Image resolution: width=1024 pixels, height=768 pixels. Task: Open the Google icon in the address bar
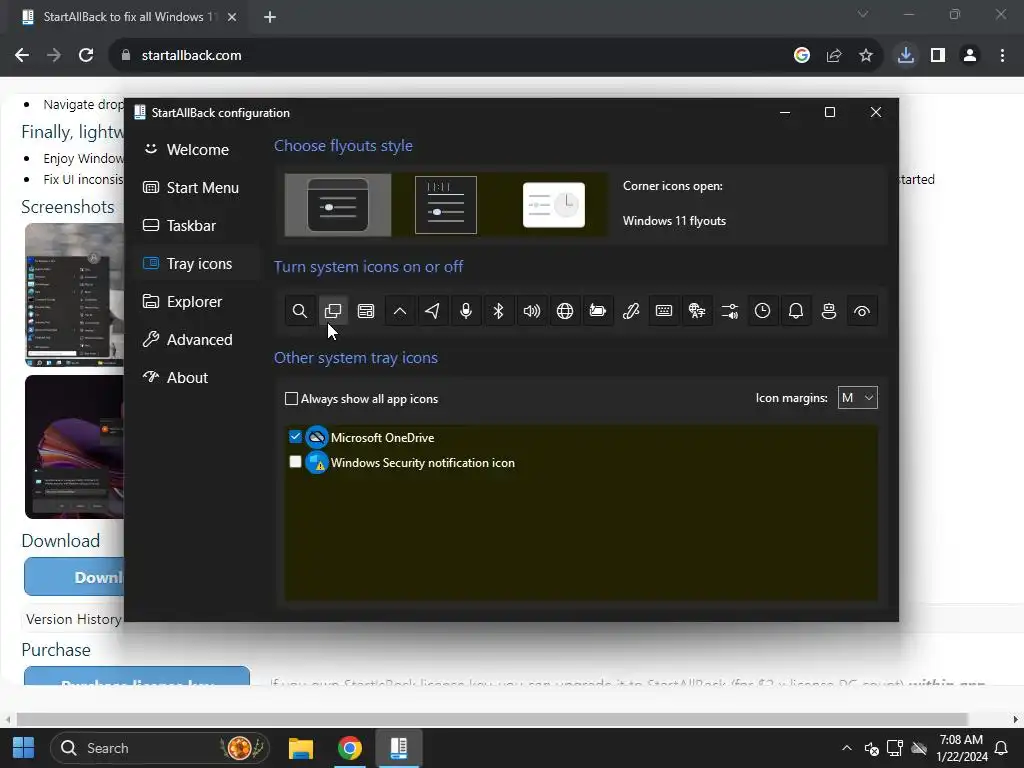click(x=802, y=56)
